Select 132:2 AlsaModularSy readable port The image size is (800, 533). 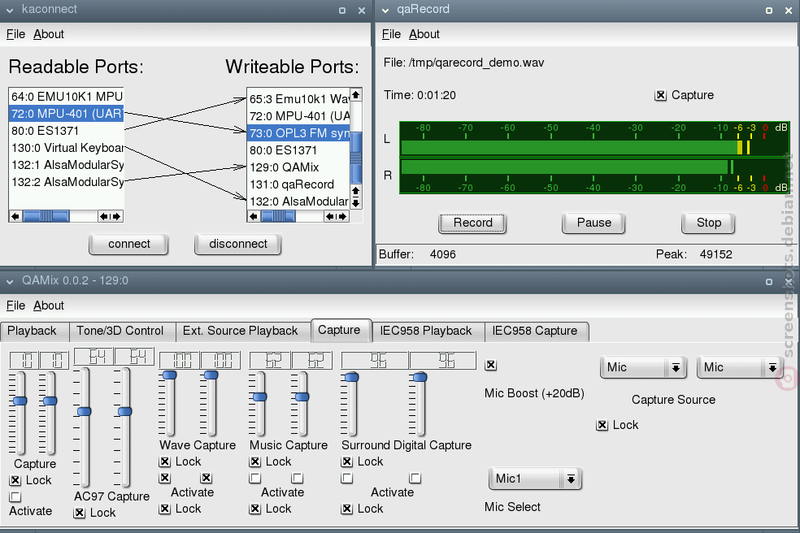66,182
